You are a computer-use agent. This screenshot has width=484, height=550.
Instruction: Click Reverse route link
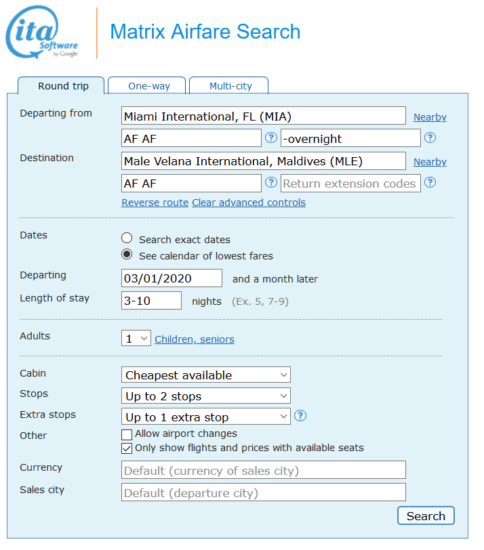pyautogui.click(x=155, y=202)
